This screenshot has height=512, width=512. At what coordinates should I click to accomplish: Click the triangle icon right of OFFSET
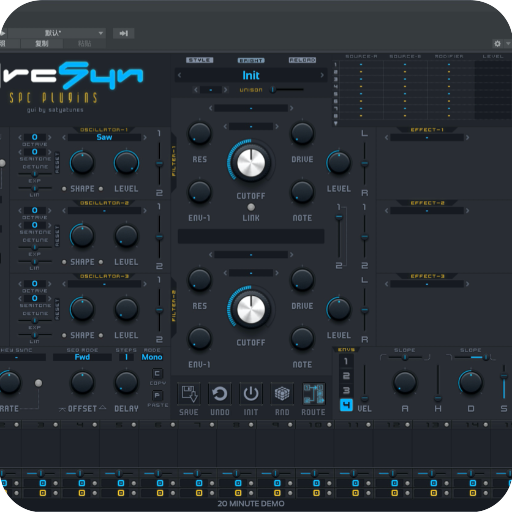(102, 408)
